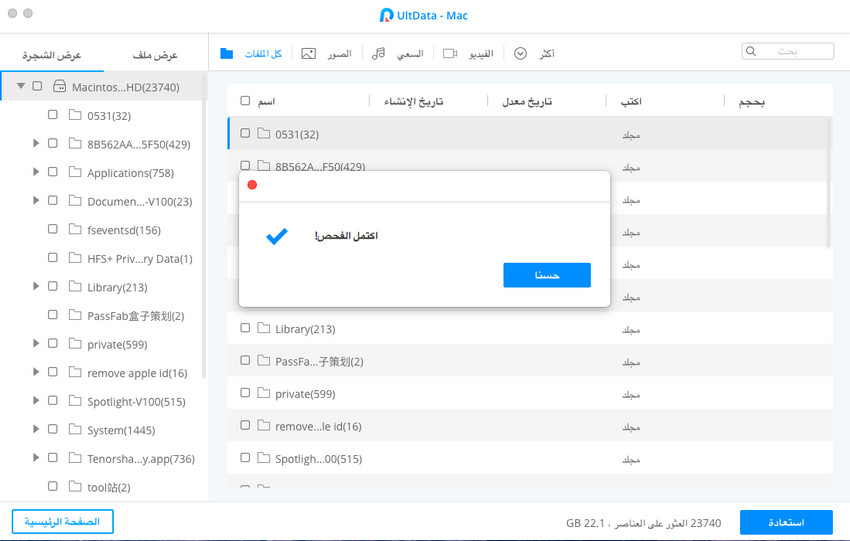Click OK button حسنا in dialog
Image resolution: width=850 pixels, height=541 pixels.
tap(547, 275)
